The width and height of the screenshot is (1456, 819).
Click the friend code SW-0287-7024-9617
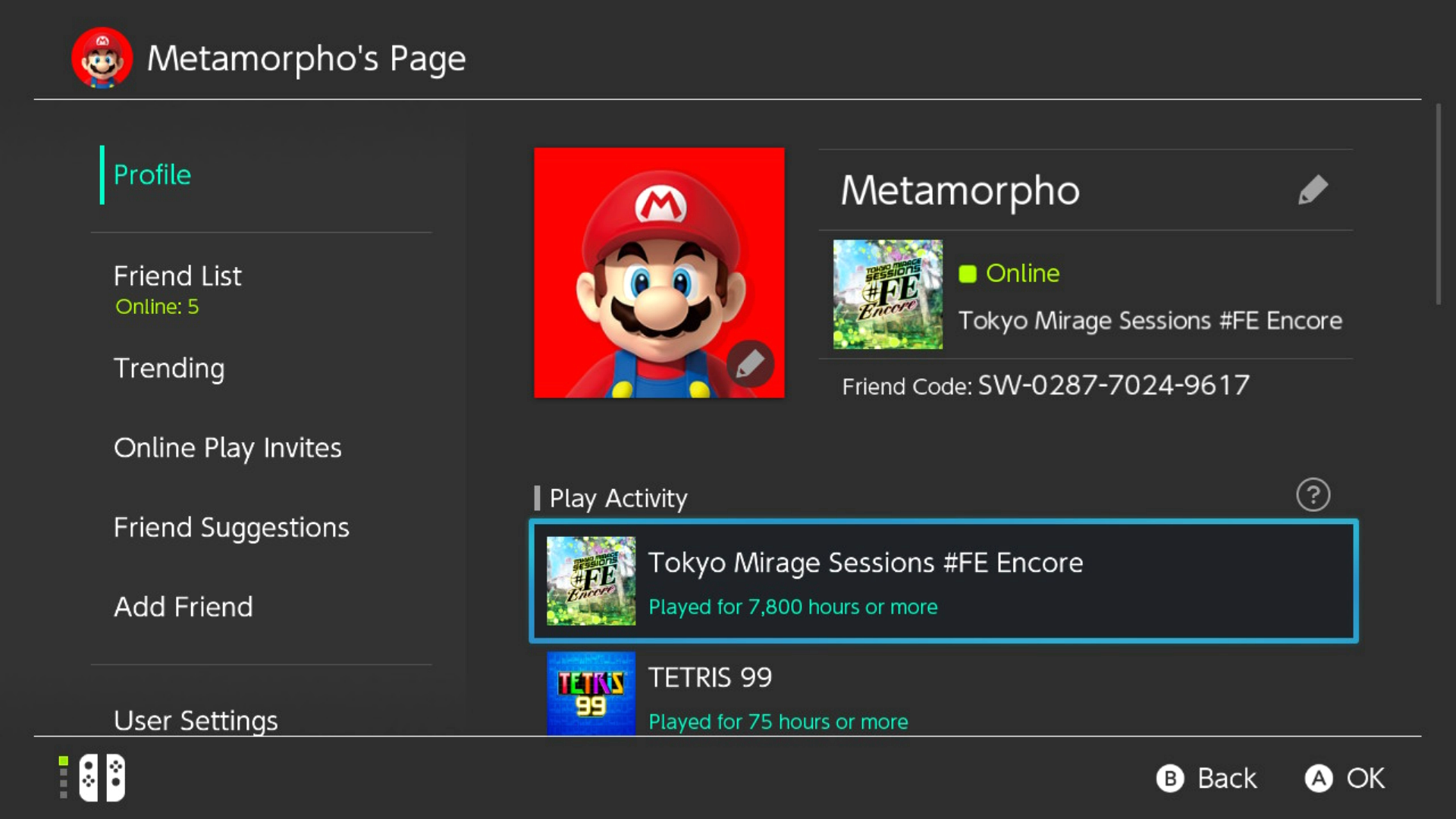[x=1113, y=385]
